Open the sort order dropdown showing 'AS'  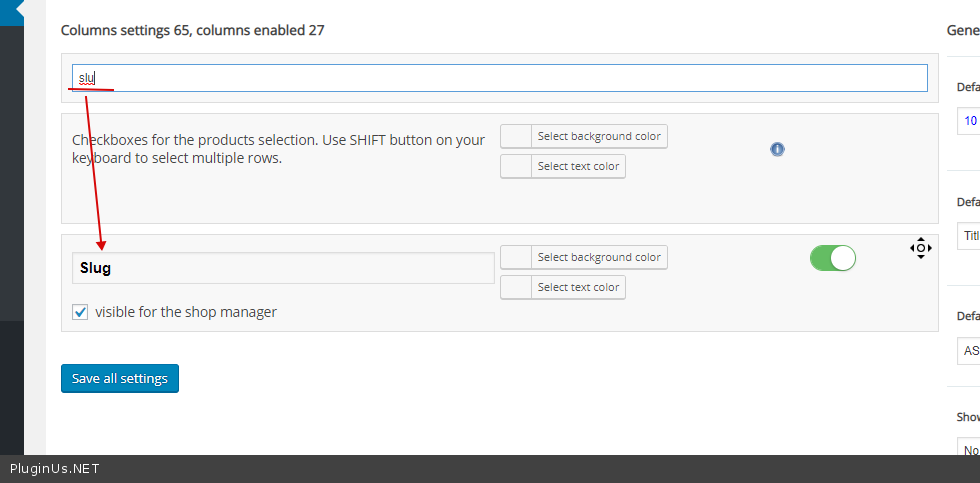[968, 351]
